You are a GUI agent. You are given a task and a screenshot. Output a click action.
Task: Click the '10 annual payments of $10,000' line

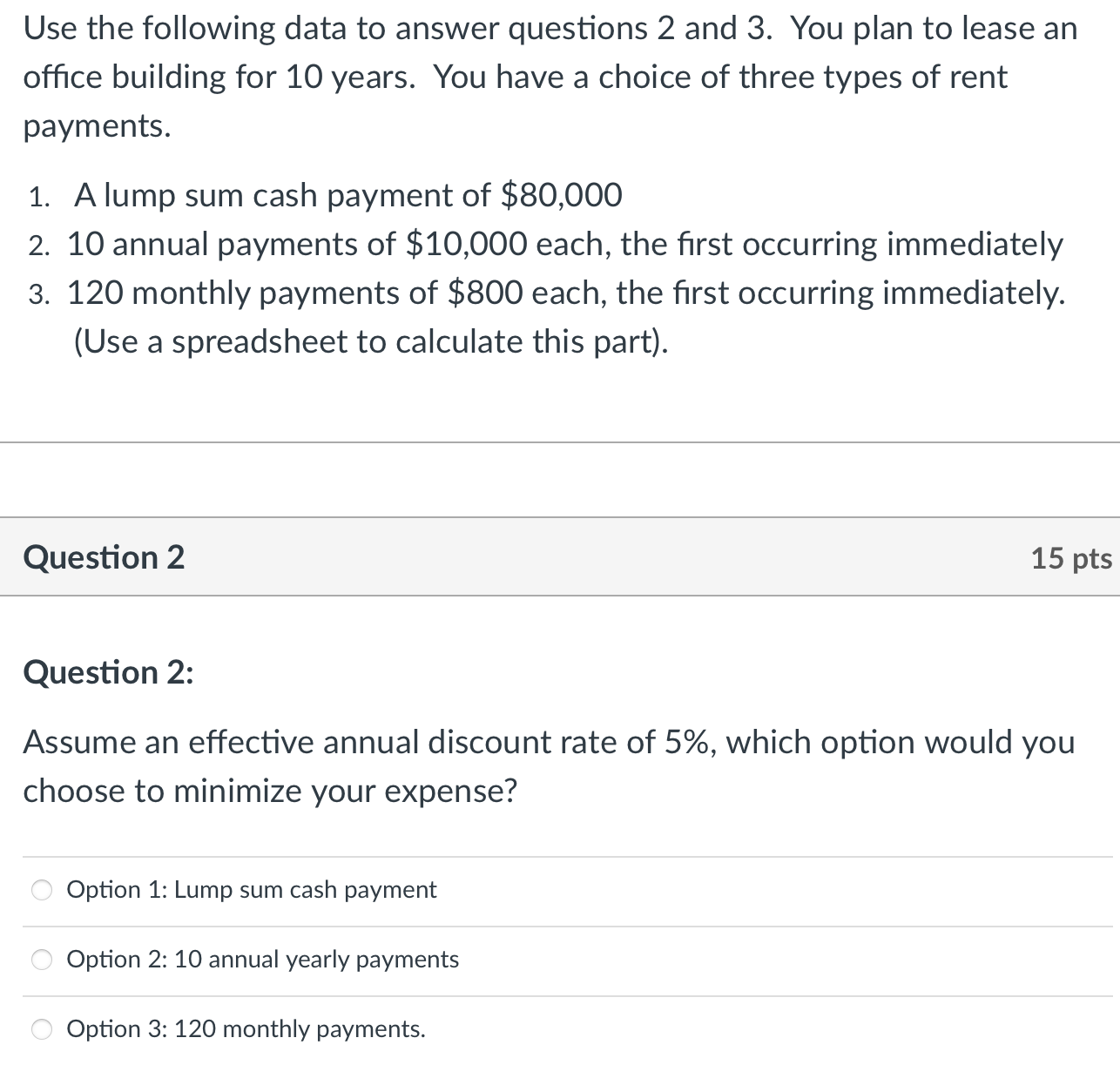point(564,244)
